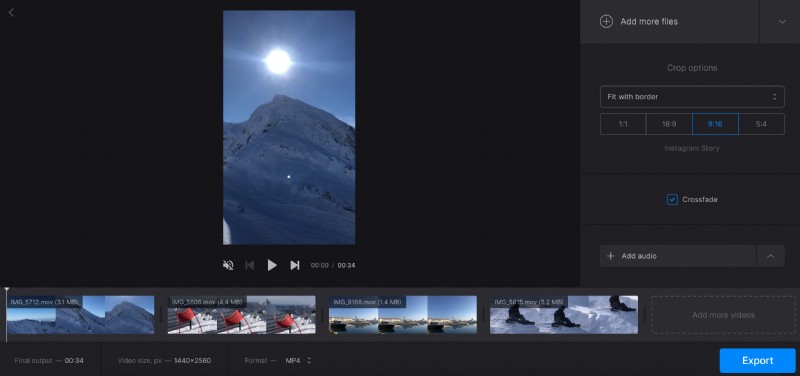Click the plus circle icon for adding files
The width and height of the screenshot is (800, 376).
(606, 21)
